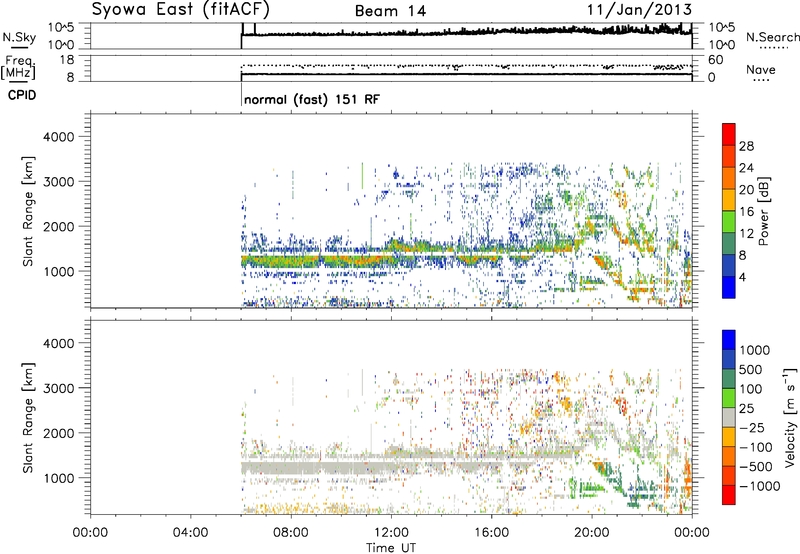The image size is (800, 554).
Task: Click the light green 12–16 dB Power colorbar segment
Action: point(729,222)
